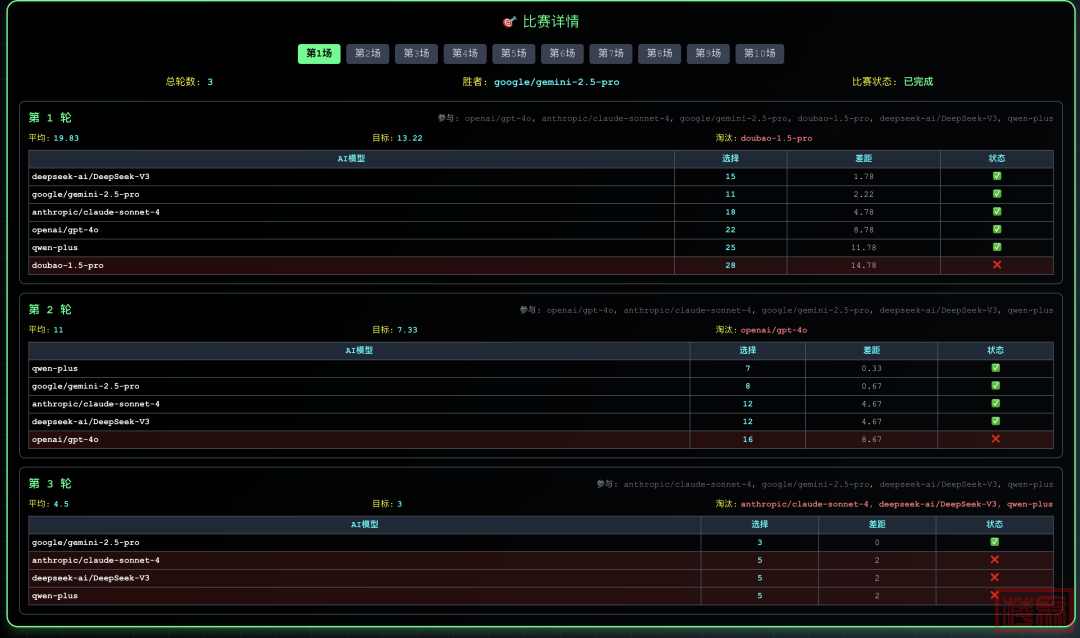Click the round 1 target 13.22
This screenshot has height=638, width=1080.
pyautogui.click(x=410, y=138)
